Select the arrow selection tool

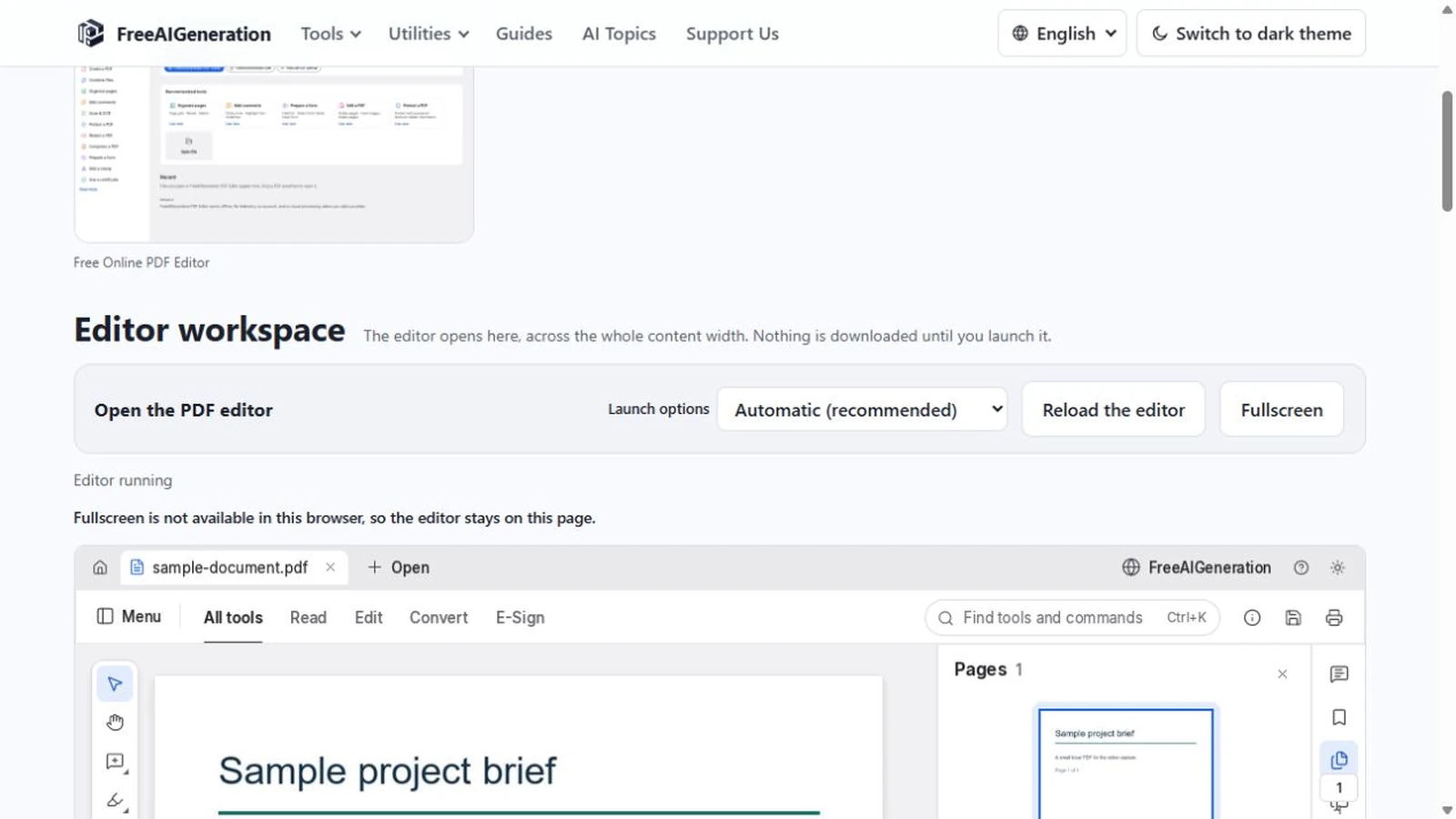[115, 684]
